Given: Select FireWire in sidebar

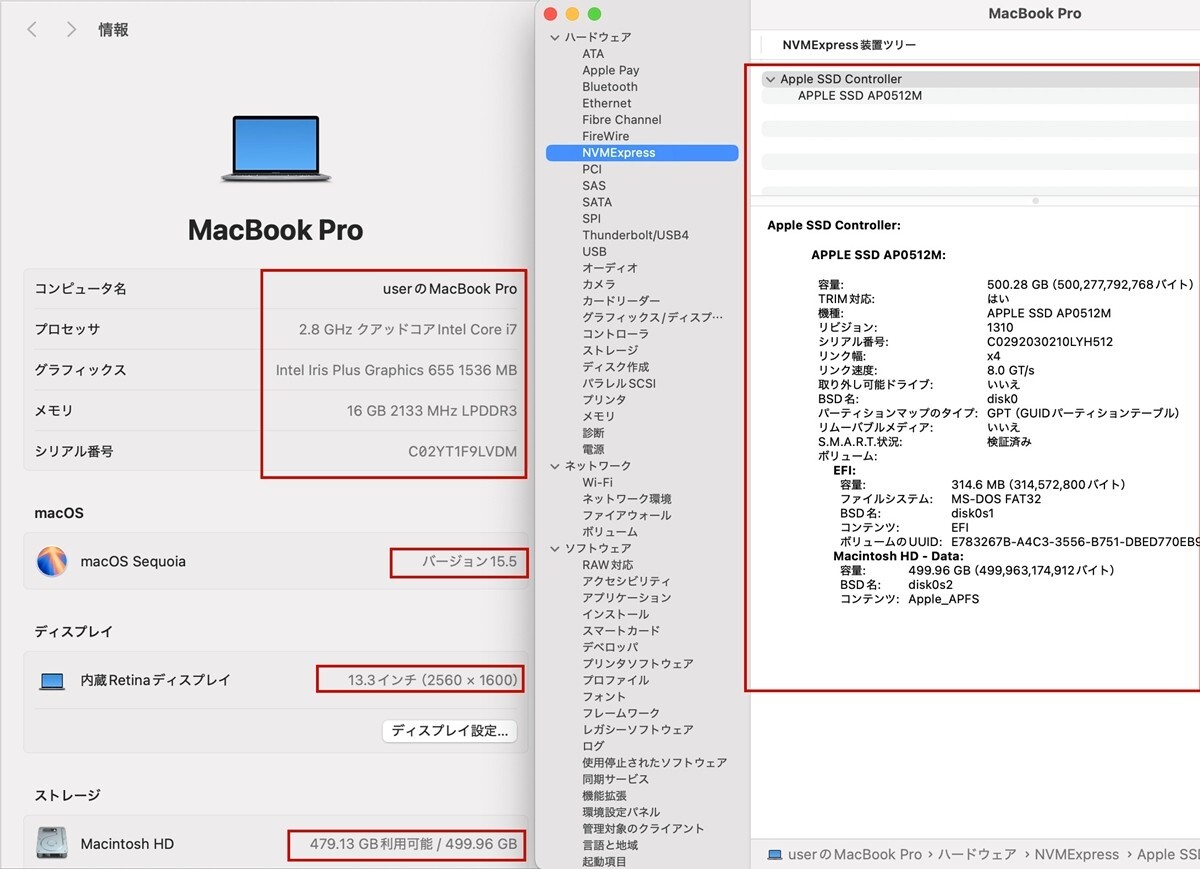Looking at the screenshot, I should 606,136.
